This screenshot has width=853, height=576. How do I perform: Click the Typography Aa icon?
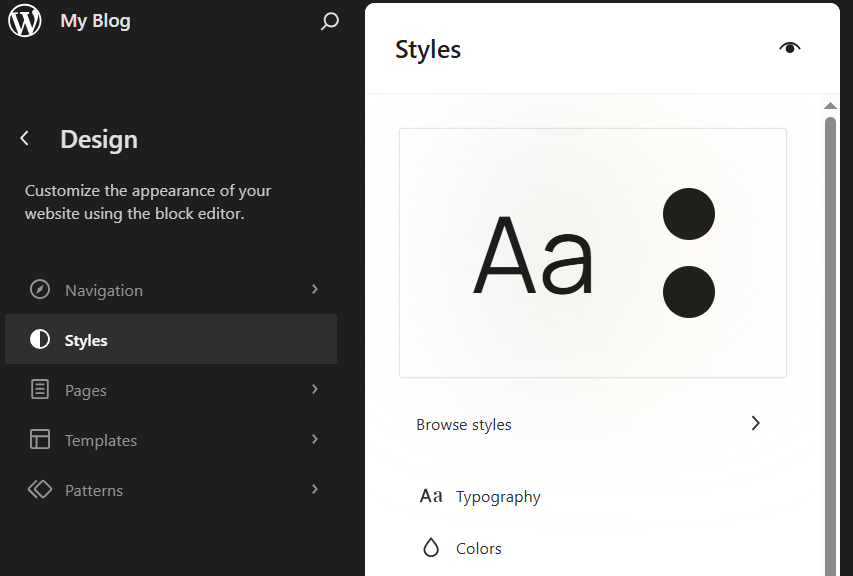click(x=431, y=496)
